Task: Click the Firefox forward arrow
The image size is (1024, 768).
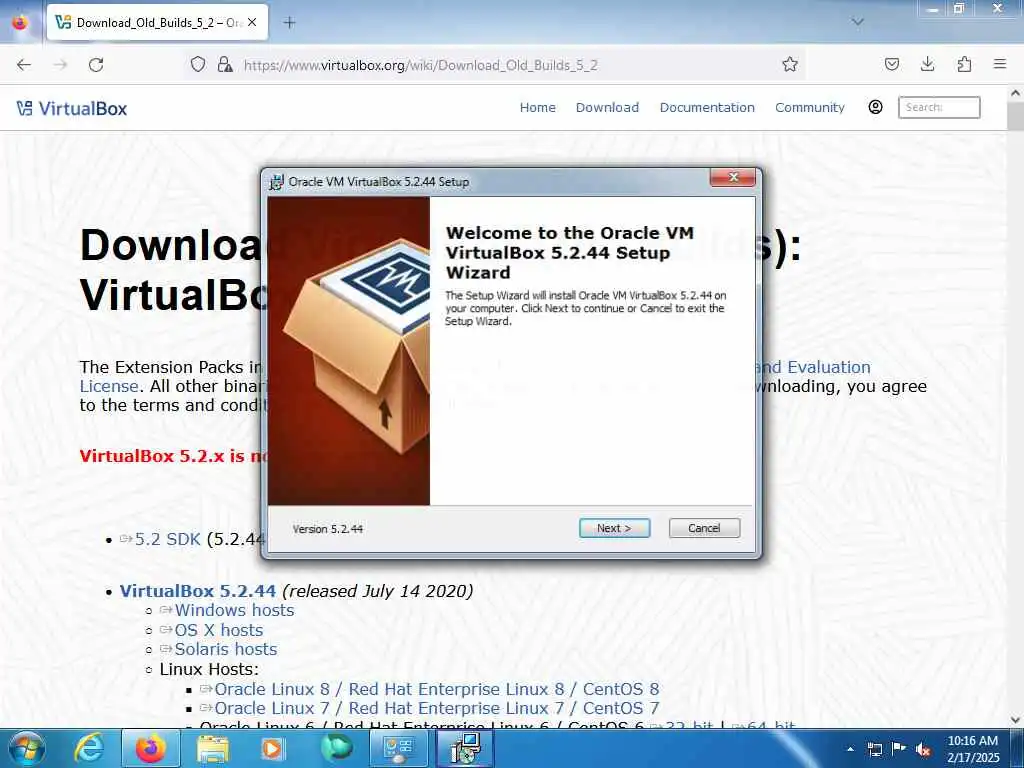Action: 60,65
